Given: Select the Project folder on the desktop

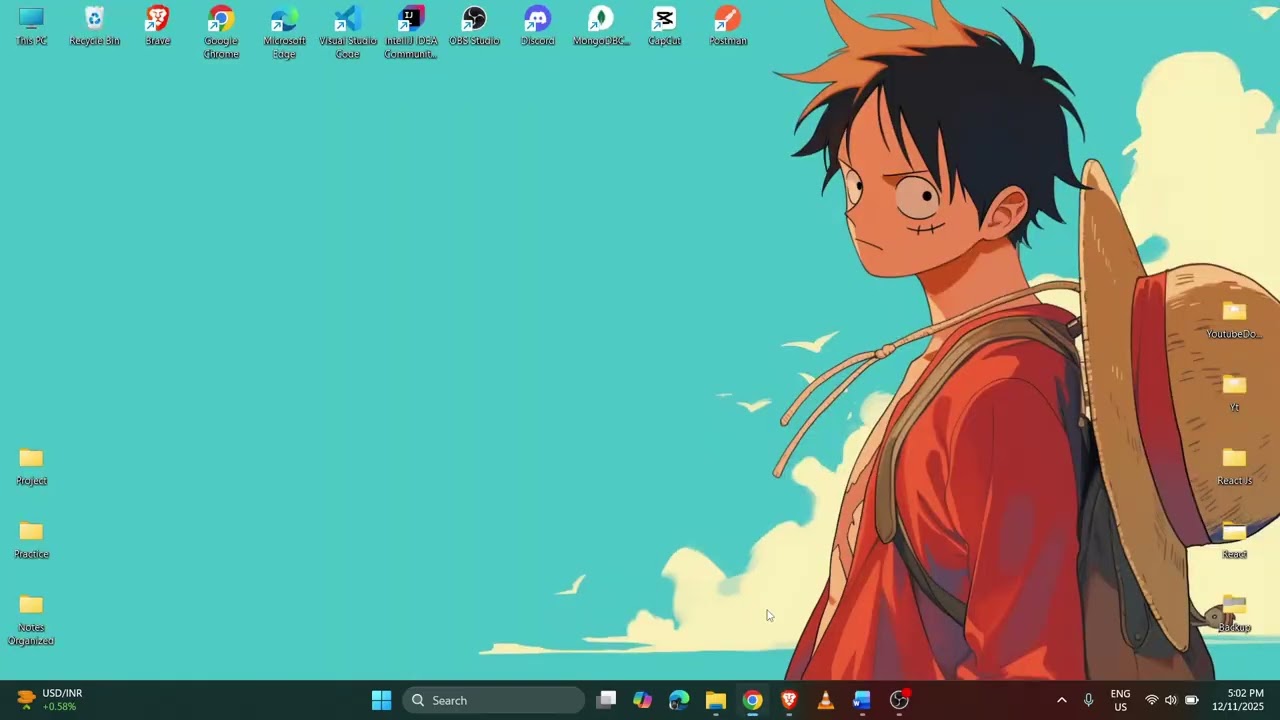Looking at the screenshot, I should point(31,467).
